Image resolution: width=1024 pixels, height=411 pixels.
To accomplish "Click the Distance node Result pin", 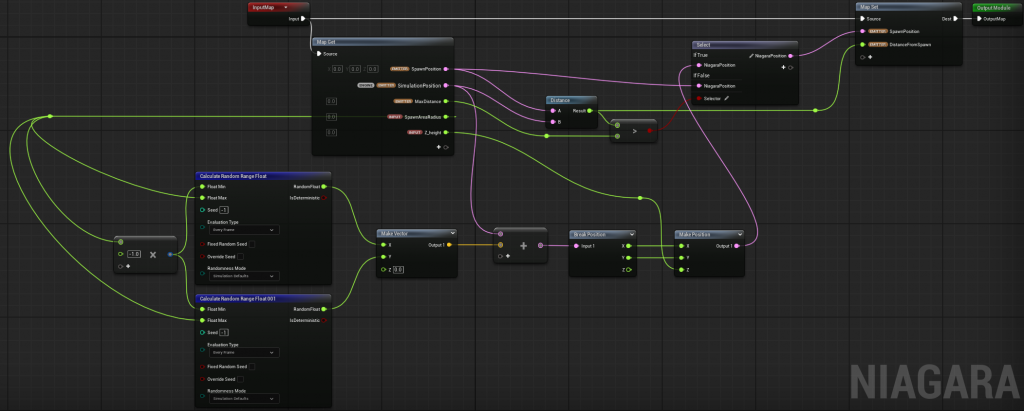I will pos(590,111).
